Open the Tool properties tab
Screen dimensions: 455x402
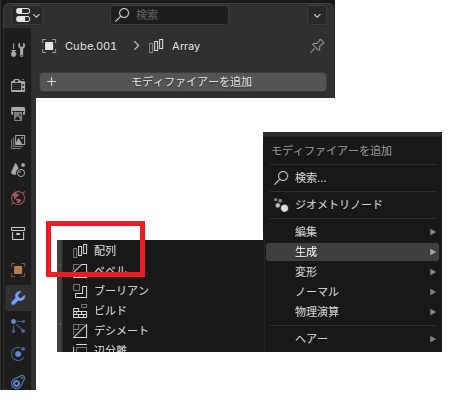[x=18, y=50]
